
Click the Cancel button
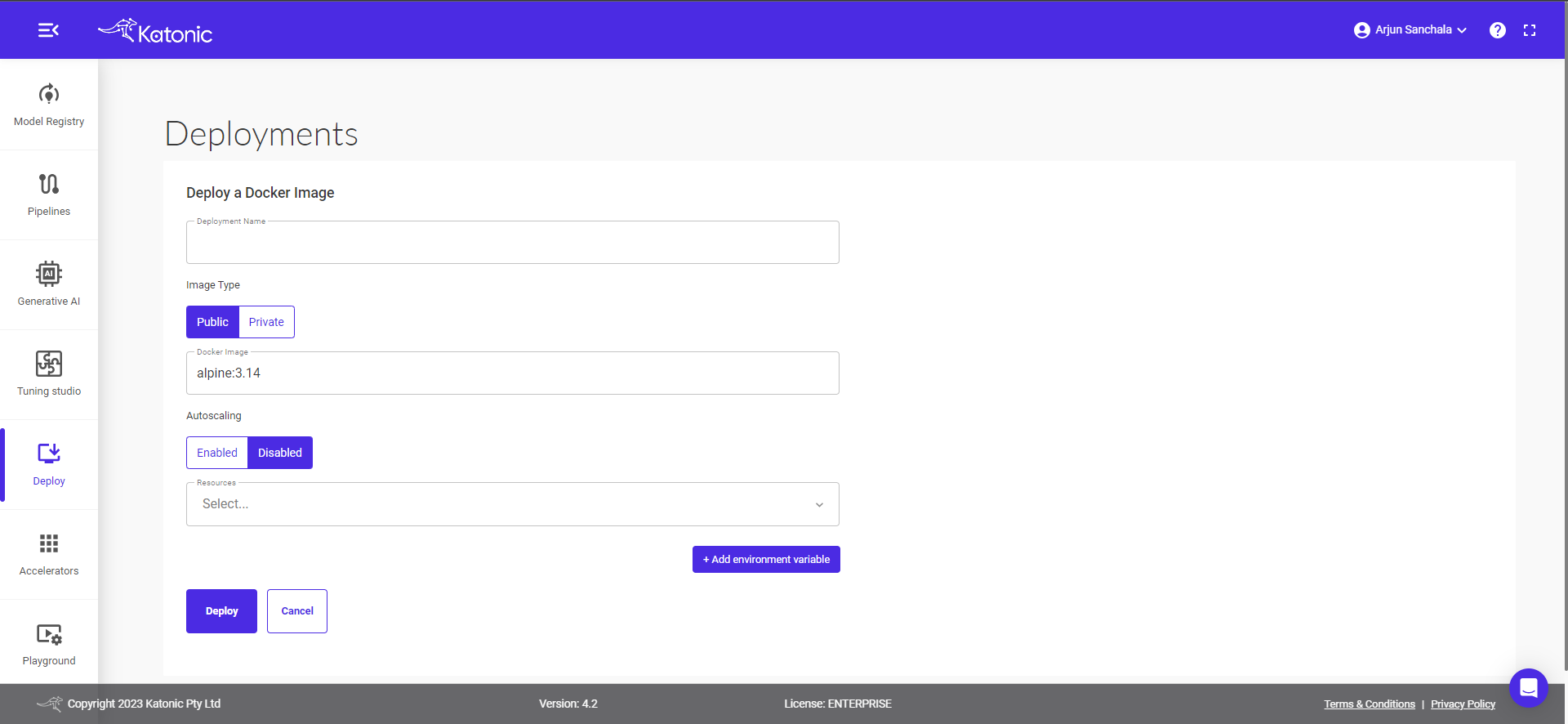pyautogui.click(x=297, y=611)
